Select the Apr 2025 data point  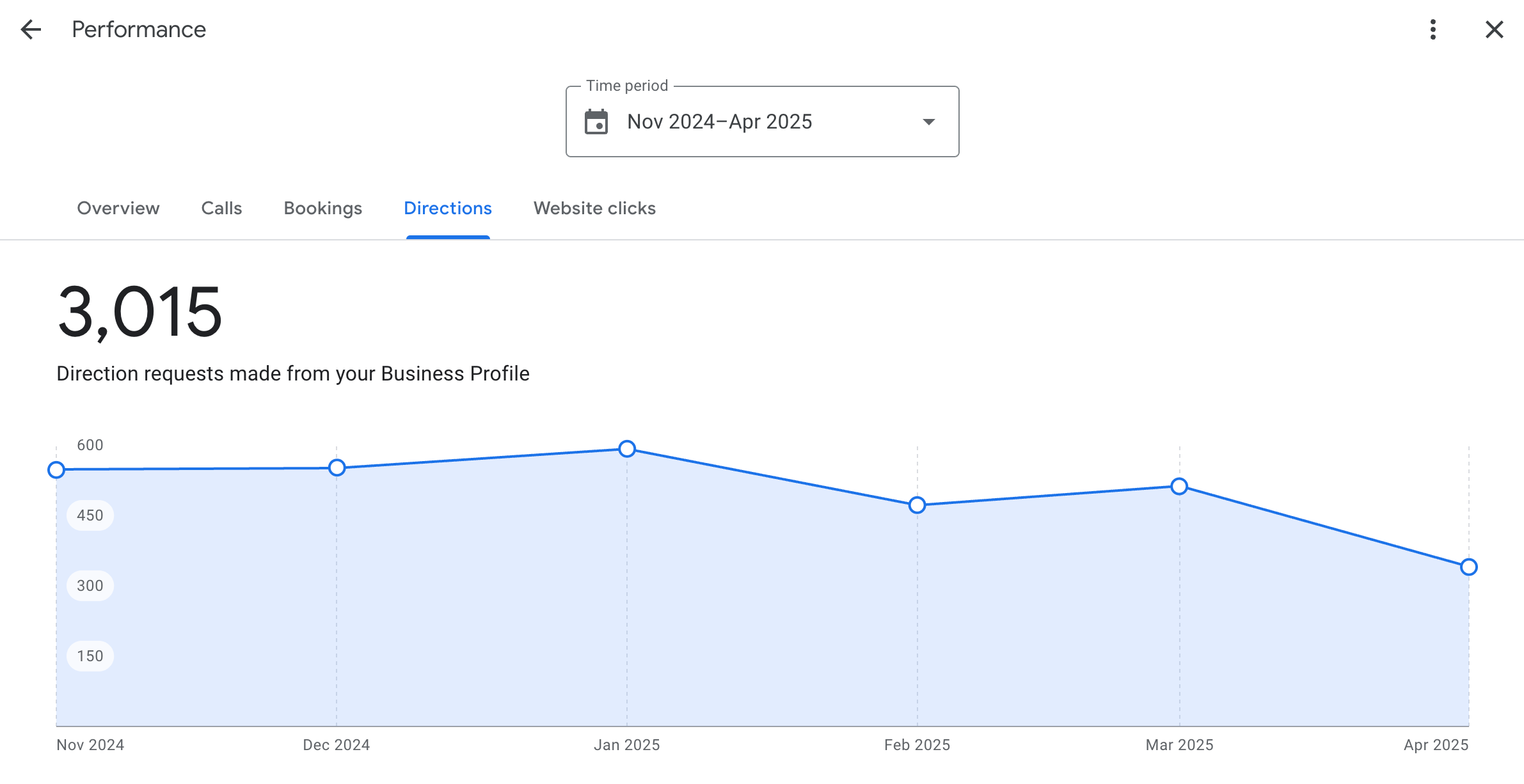click(1469, 567)
